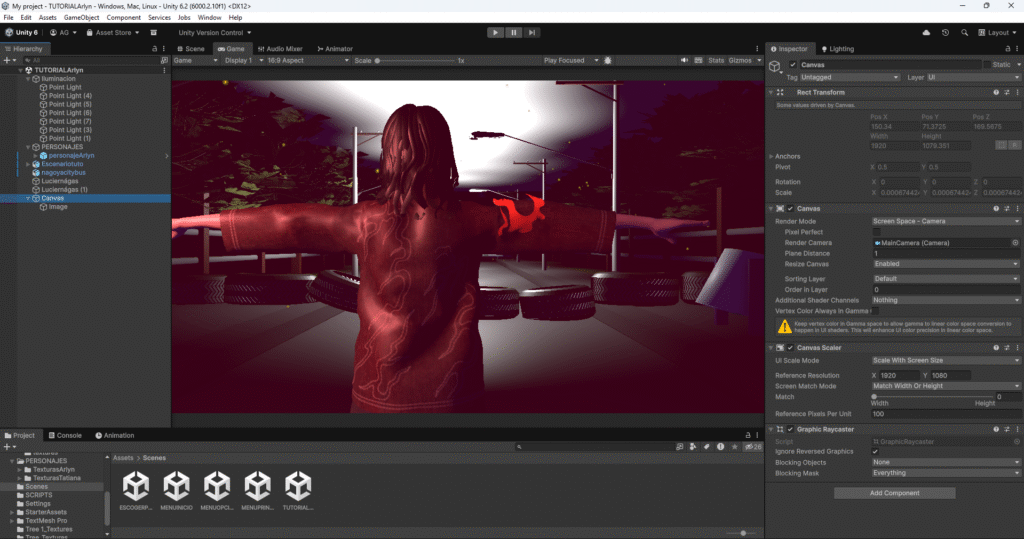This screenshot has height=539, width=1024.
Task: Open Unity Cloud from the cloud icon
Action: (x=926, y=32)
